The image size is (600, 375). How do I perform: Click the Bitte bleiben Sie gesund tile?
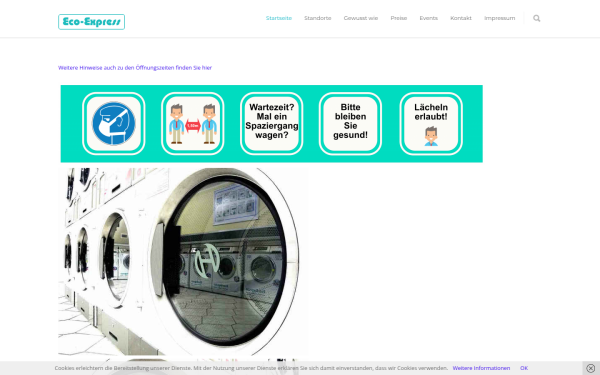[350, 124]
